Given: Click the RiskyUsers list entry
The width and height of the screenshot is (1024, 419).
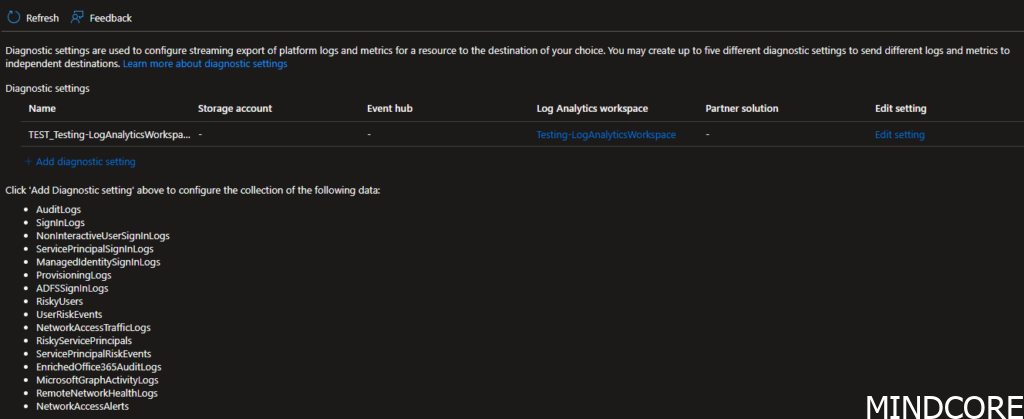Looking at the screenshot, I should pyautogui.click(x=59, y=301).
